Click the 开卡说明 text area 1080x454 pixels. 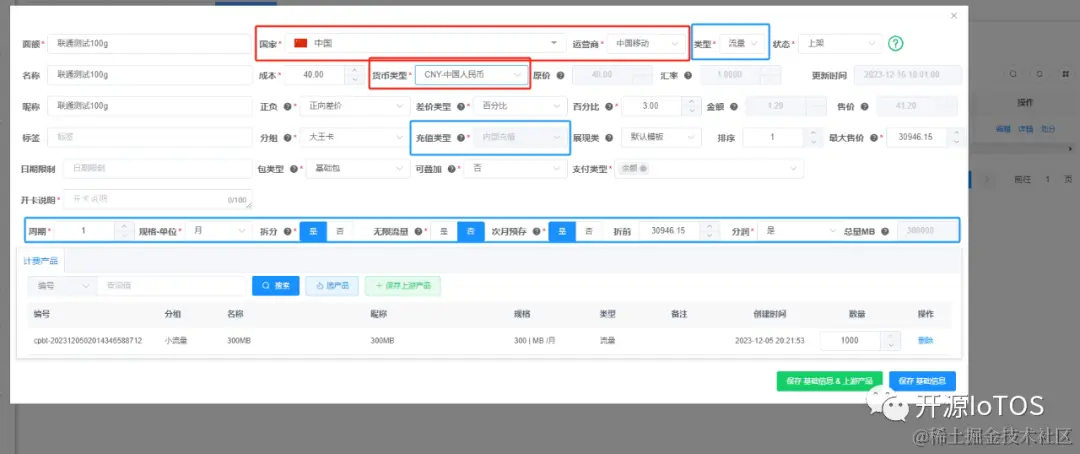(x=158, y=199)
